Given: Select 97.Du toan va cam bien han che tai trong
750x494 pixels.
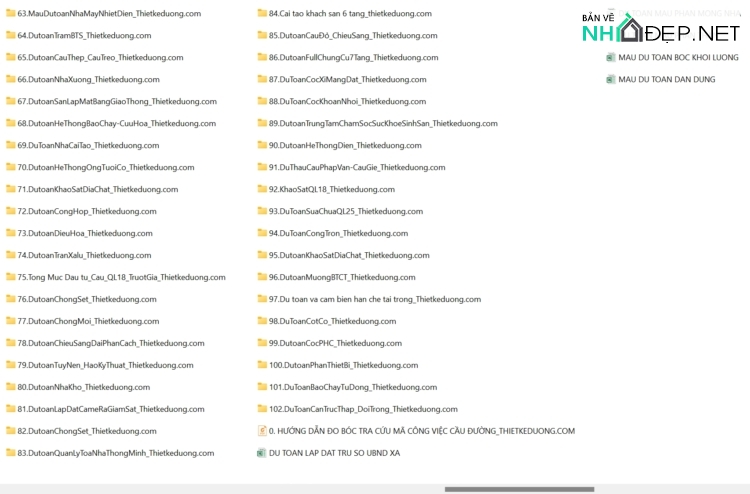Looking at the screenshot, I should click(375, 299).
